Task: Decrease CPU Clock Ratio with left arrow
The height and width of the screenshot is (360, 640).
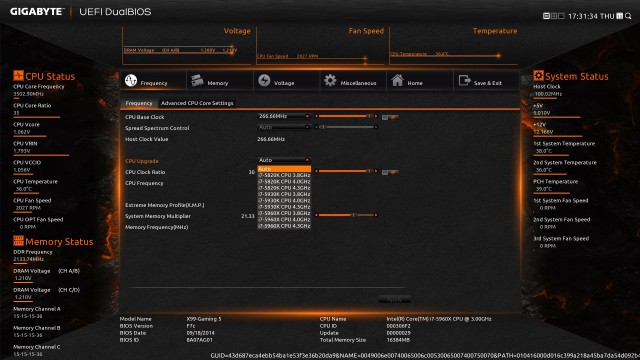Action: (x=316, y=171)
